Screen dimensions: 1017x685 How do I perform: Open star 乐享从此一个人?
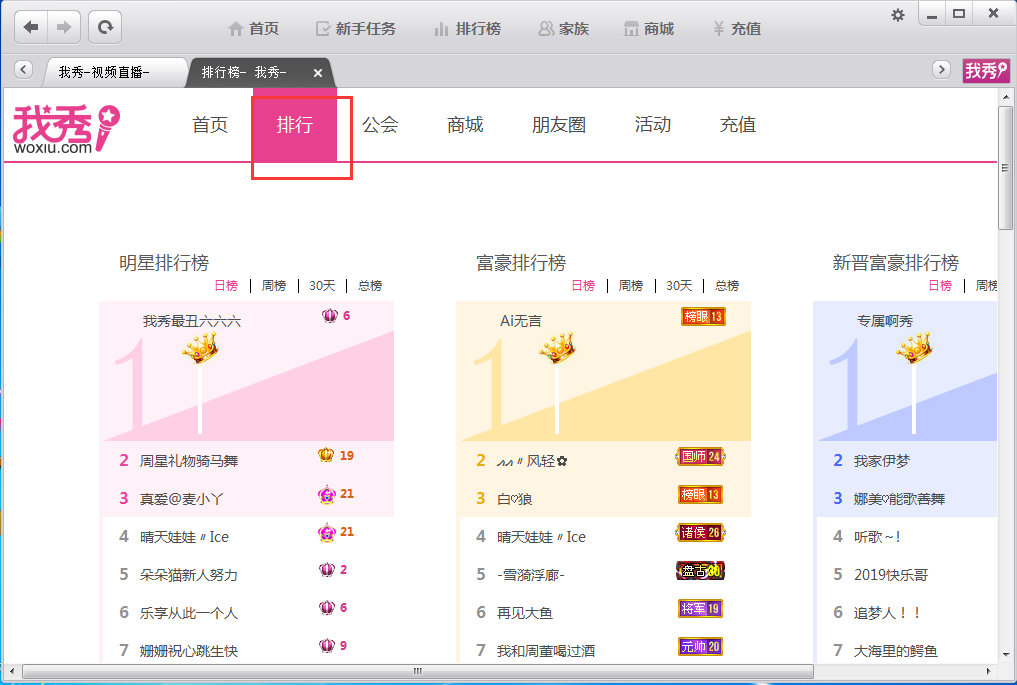click(x=189, y=613)
